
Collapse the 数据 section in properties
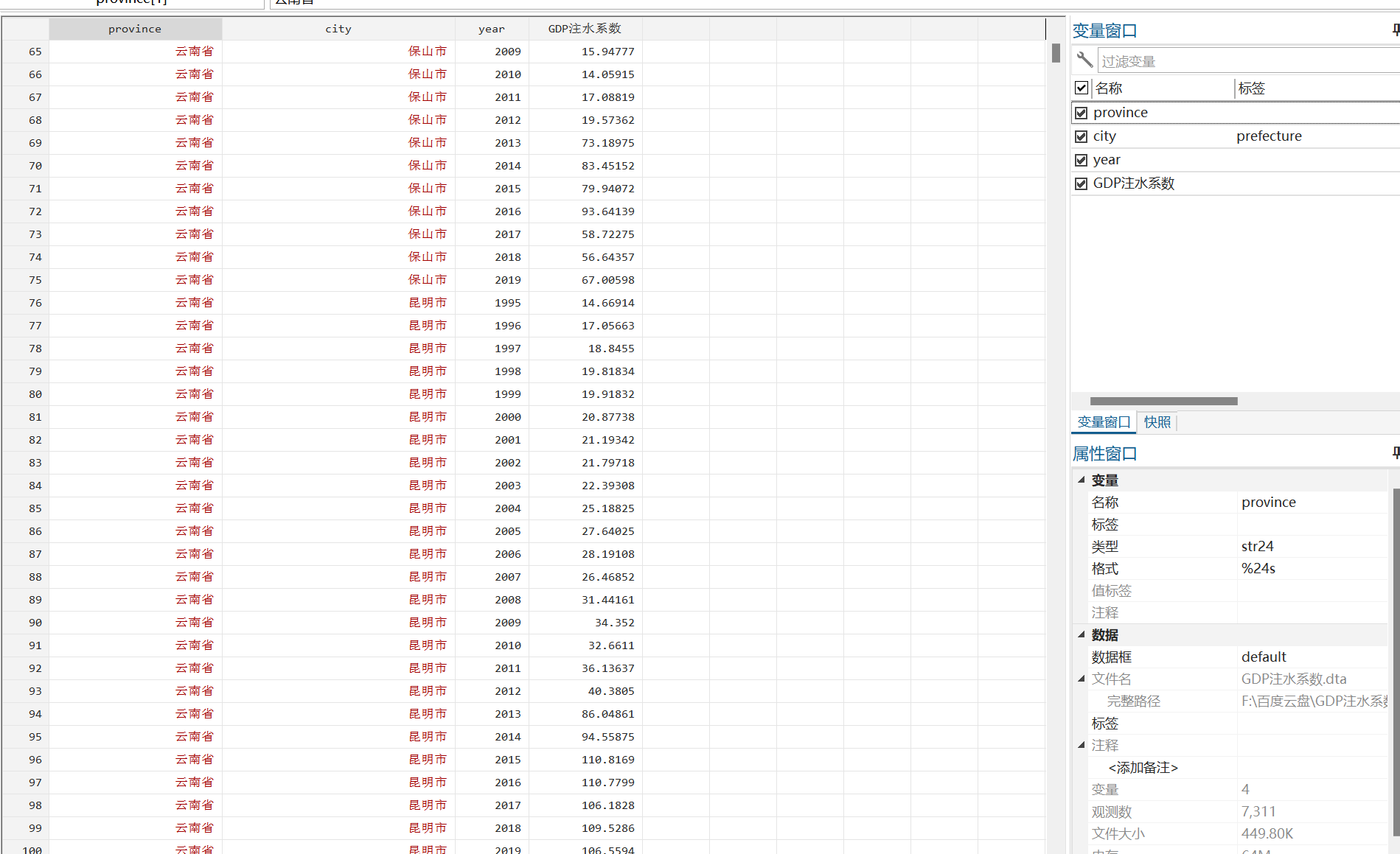[x=1082, y=634]
